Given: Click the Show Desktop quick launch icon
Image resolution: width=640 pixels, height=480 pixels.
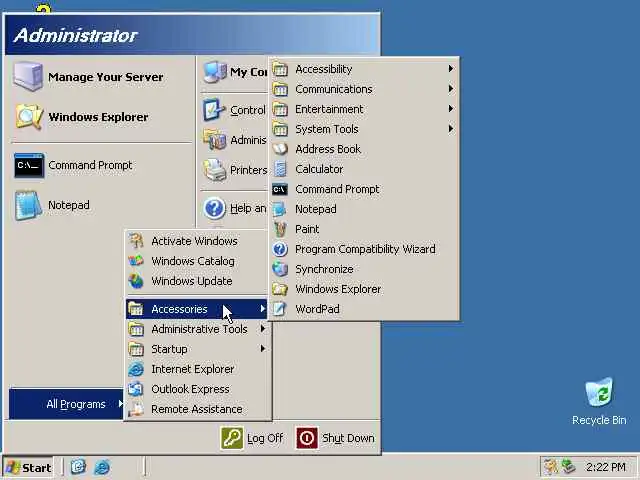Looking at the screenshot, I should click(78, 467).
